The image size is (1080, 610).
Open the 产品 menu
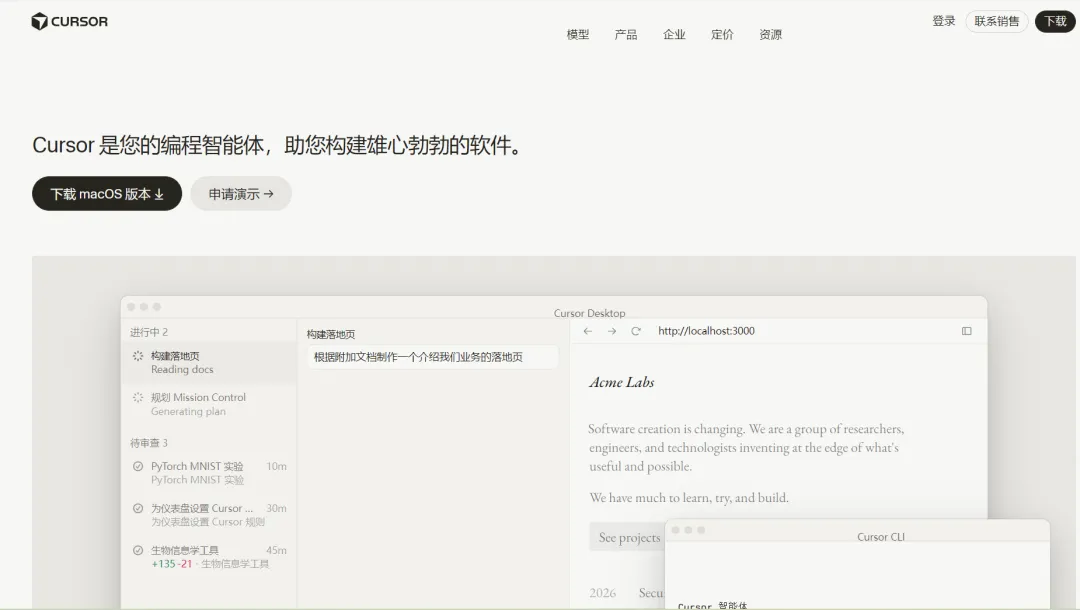click(625, 34)
